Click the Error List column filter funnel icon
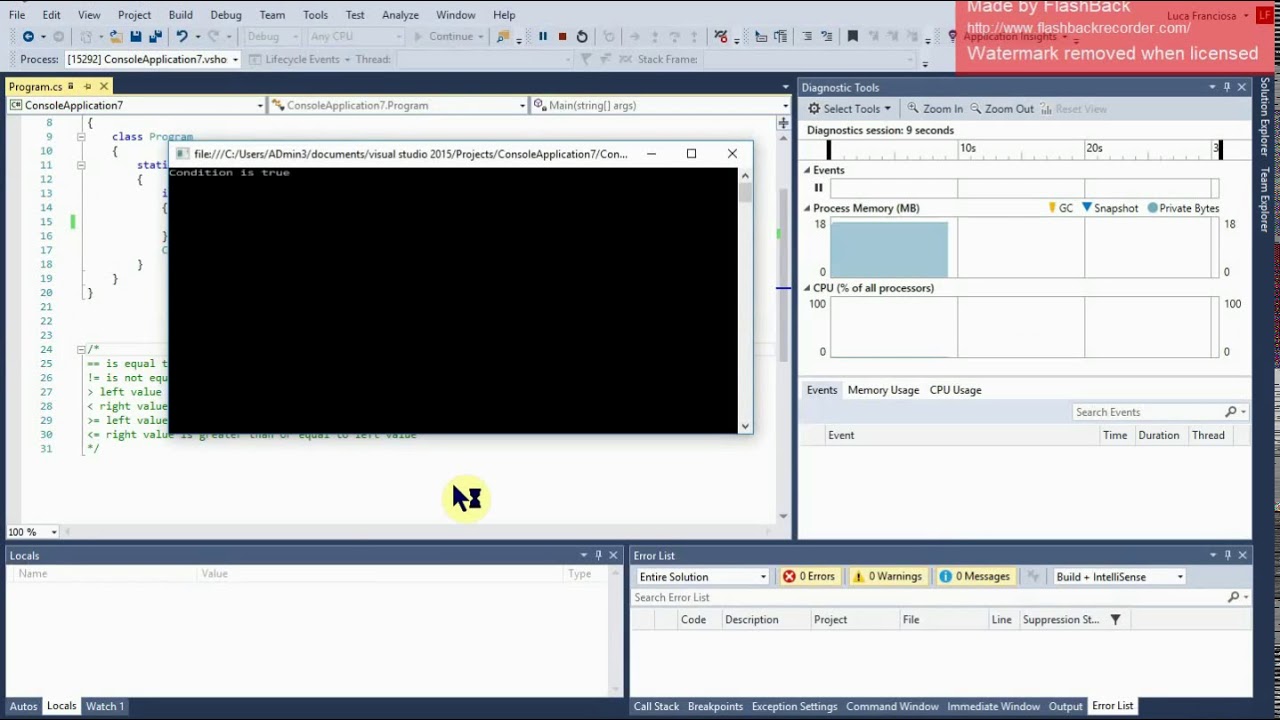The width and height of the screenshot is (1280, 720). (1115, 619)
